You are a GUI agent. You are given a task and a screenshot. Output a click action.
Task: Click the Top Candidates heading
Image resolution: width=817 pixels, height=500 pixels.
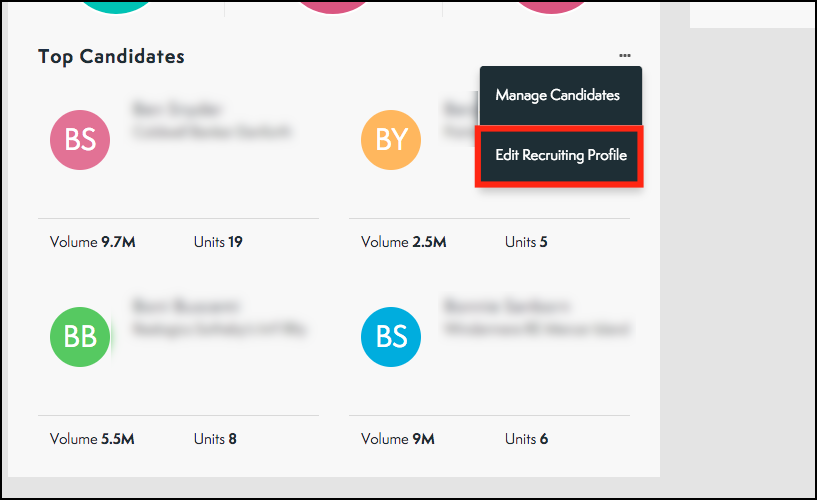click(x=111, y=56)
